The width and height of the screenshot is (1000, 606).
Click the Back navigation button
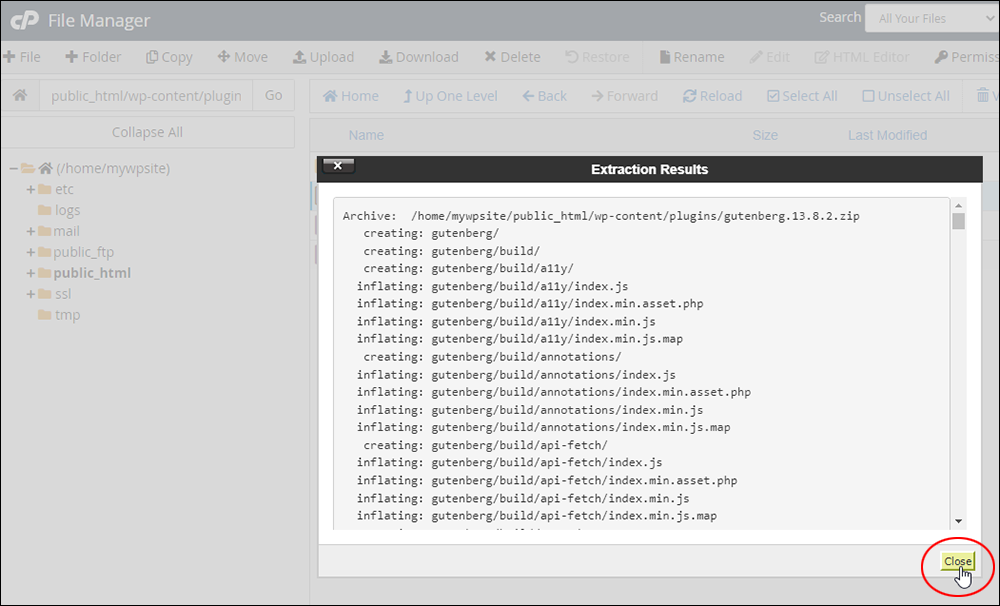pyautogui.click(x=545, y=96)
